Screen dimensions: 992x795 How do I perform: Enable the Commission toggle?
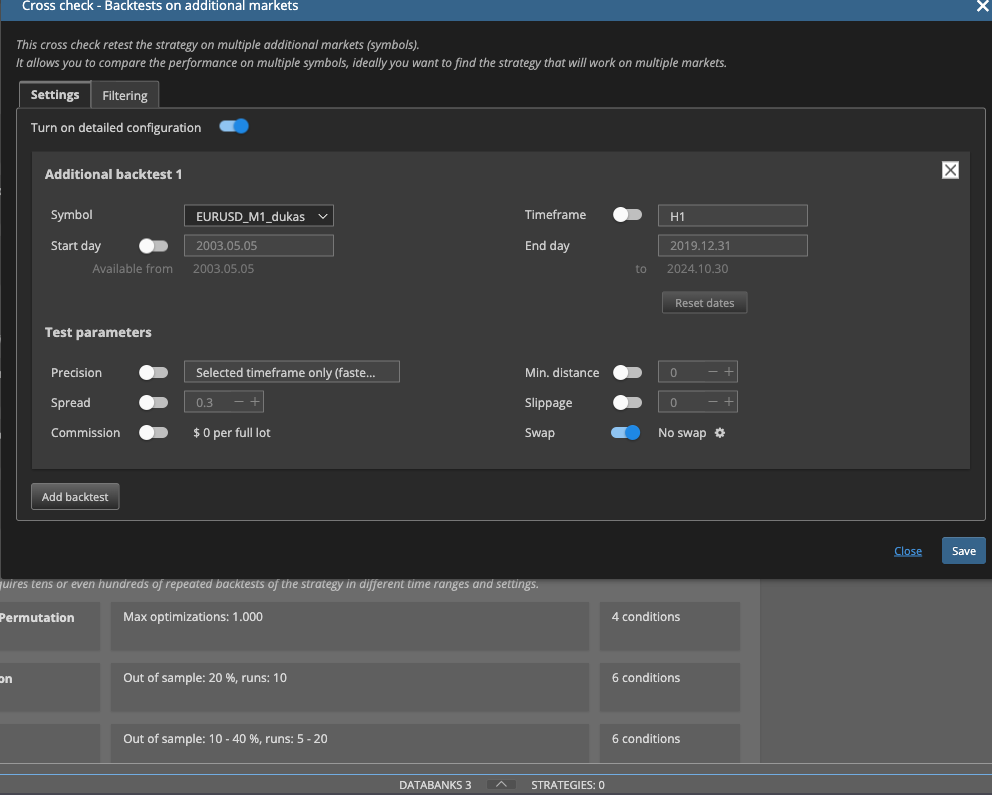154,433
